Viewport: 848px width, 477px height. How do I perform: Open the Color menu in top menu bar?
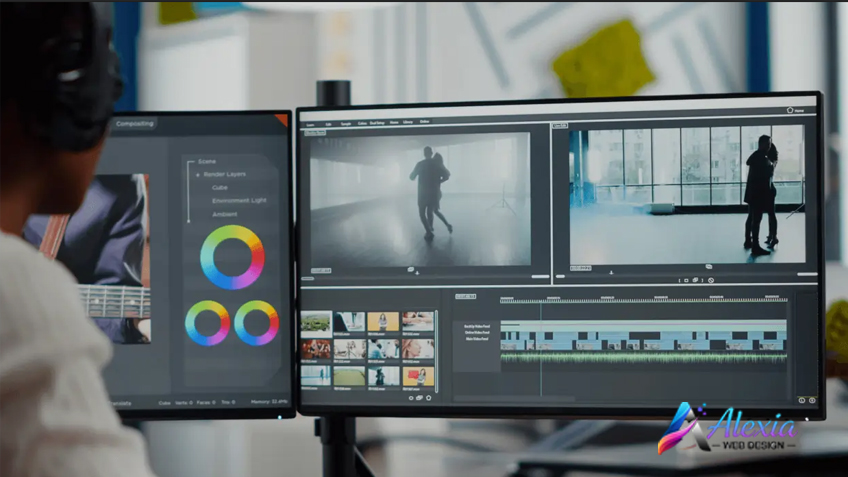pos(361,122)
